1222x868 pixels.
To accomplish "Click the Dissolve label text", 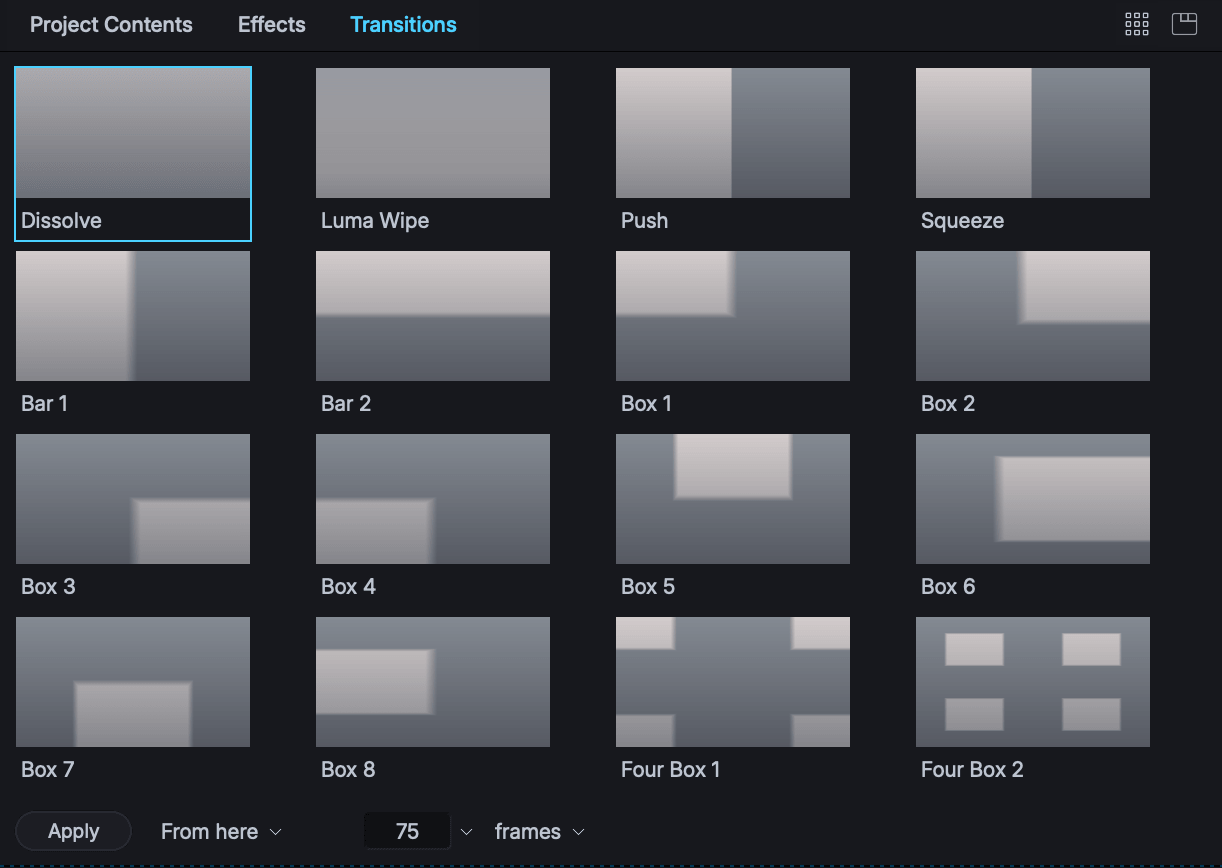I will [62, 220].
